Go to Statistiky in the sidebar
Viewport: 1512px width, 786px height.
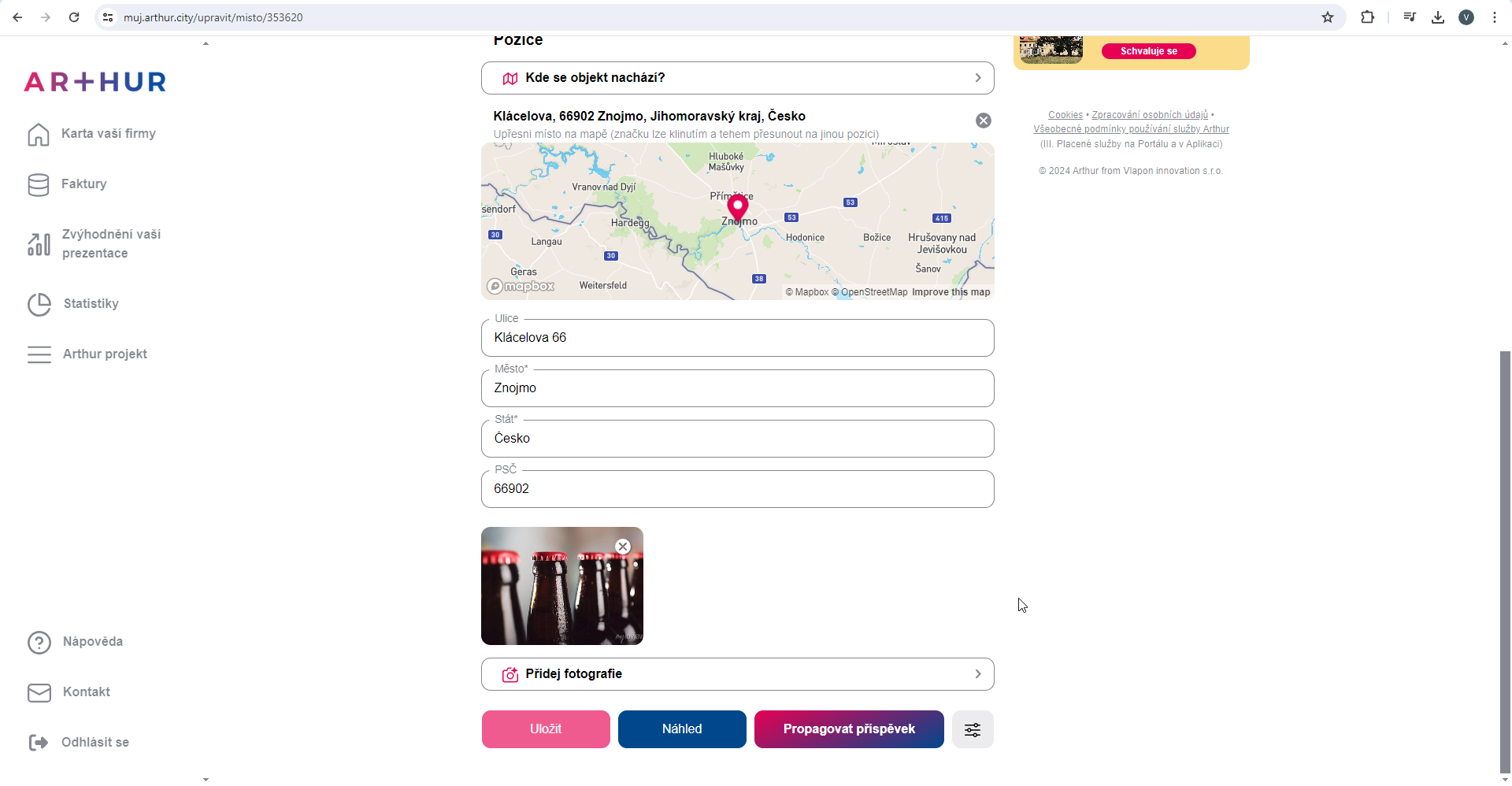pos(91,304)
